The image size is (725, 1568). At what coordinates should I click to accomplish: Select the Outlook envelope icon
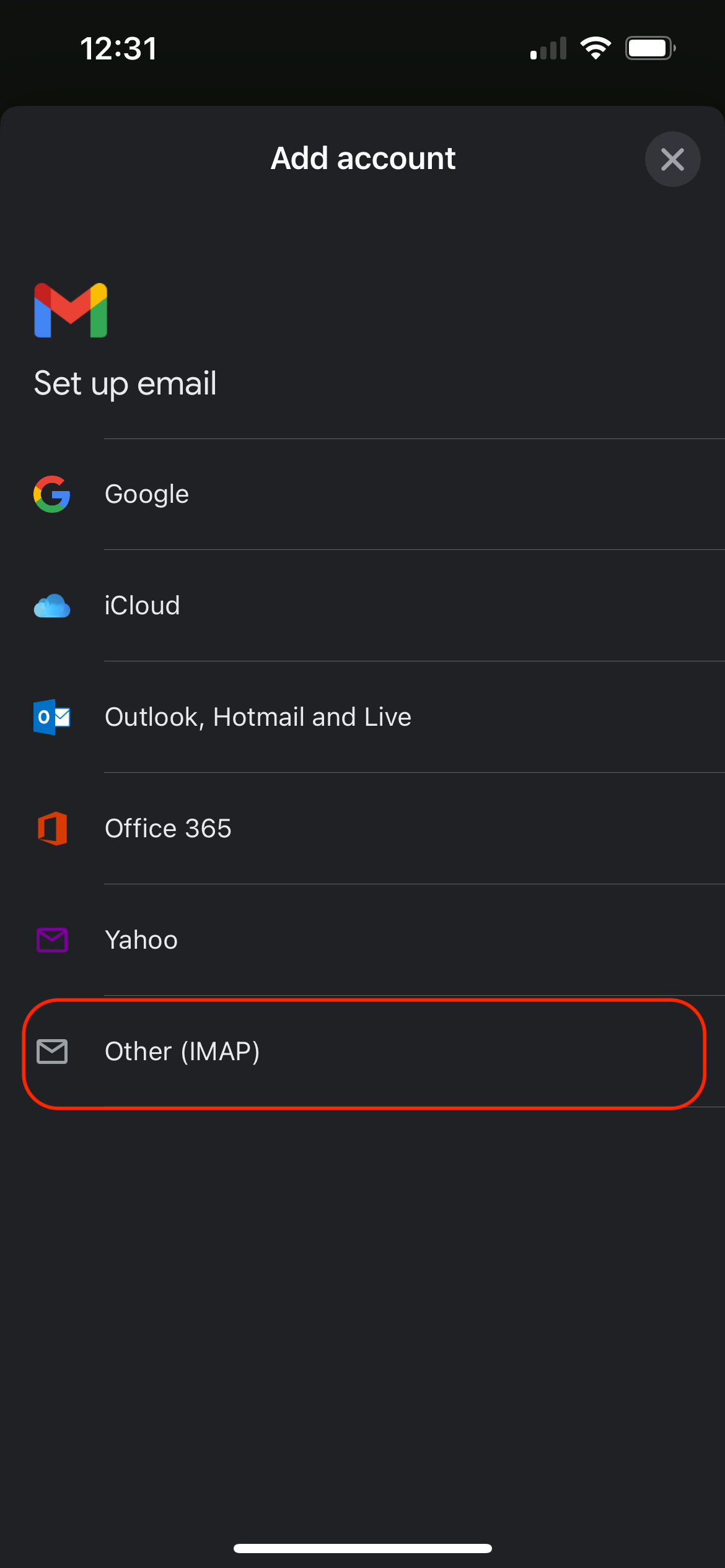51,717
